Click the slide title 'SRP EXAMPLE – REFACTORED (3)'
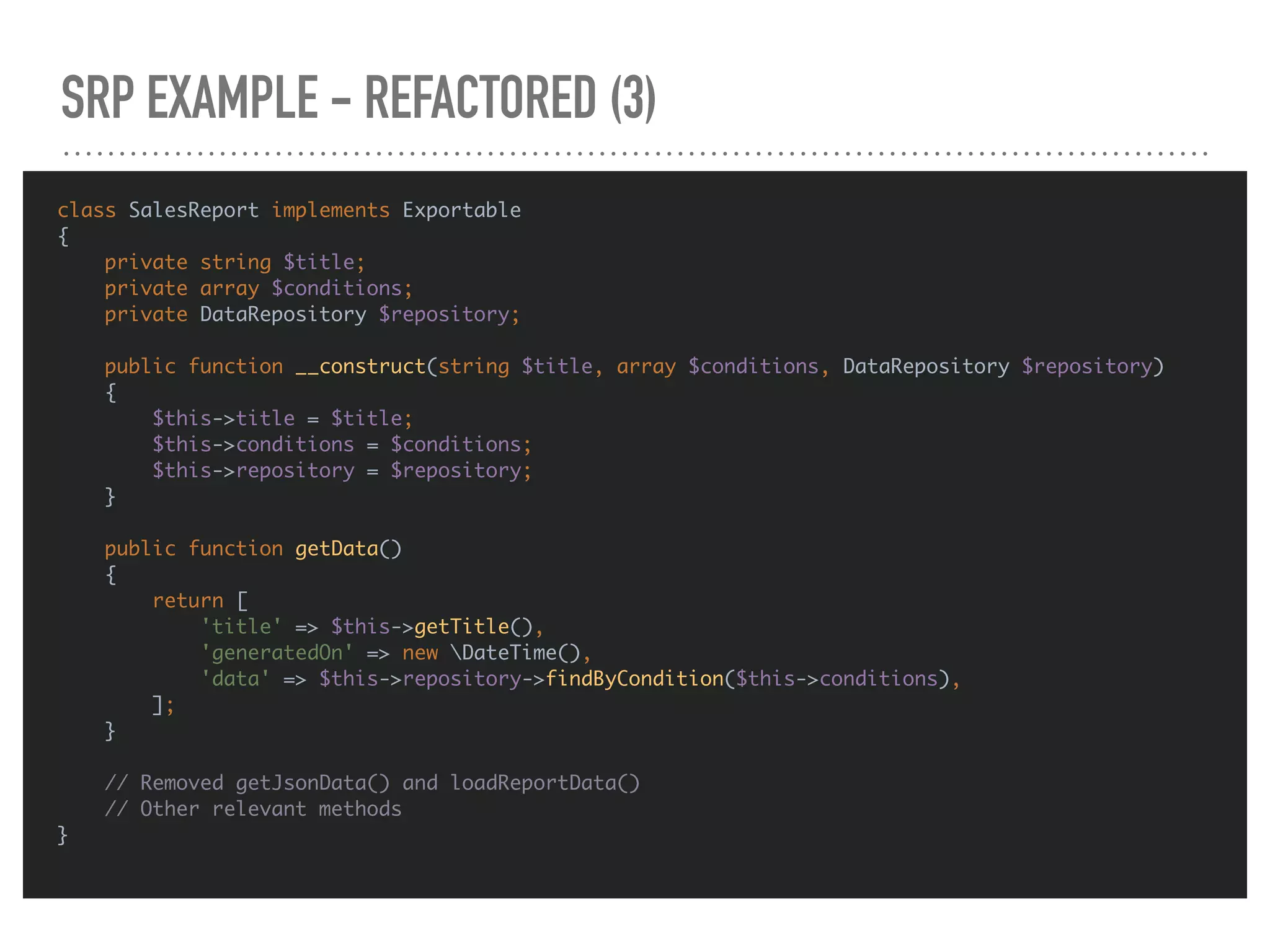 coord(358,97)
